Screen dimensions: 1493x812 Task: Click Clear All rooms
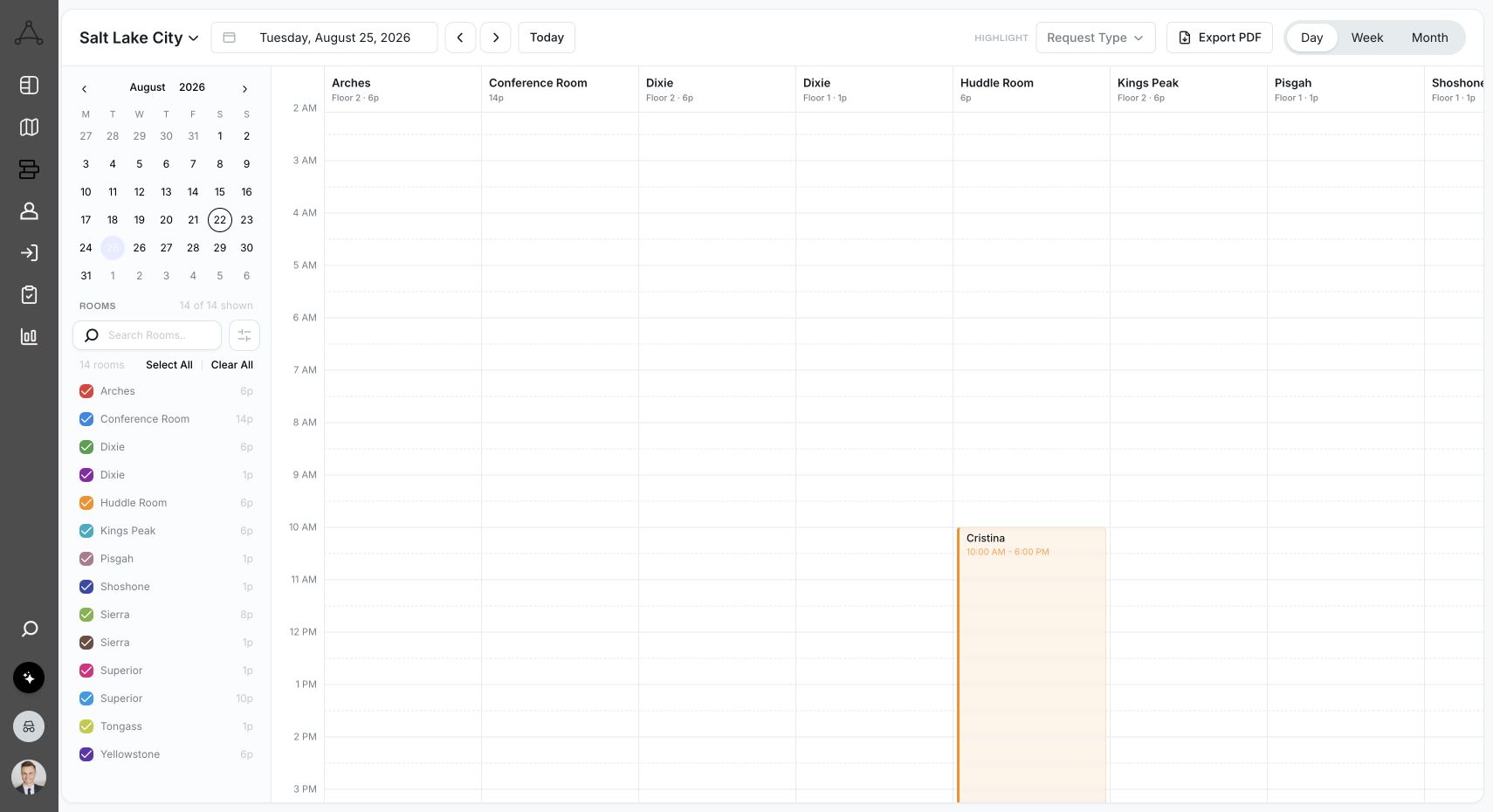pyautogui.click(x=232, y=365)
